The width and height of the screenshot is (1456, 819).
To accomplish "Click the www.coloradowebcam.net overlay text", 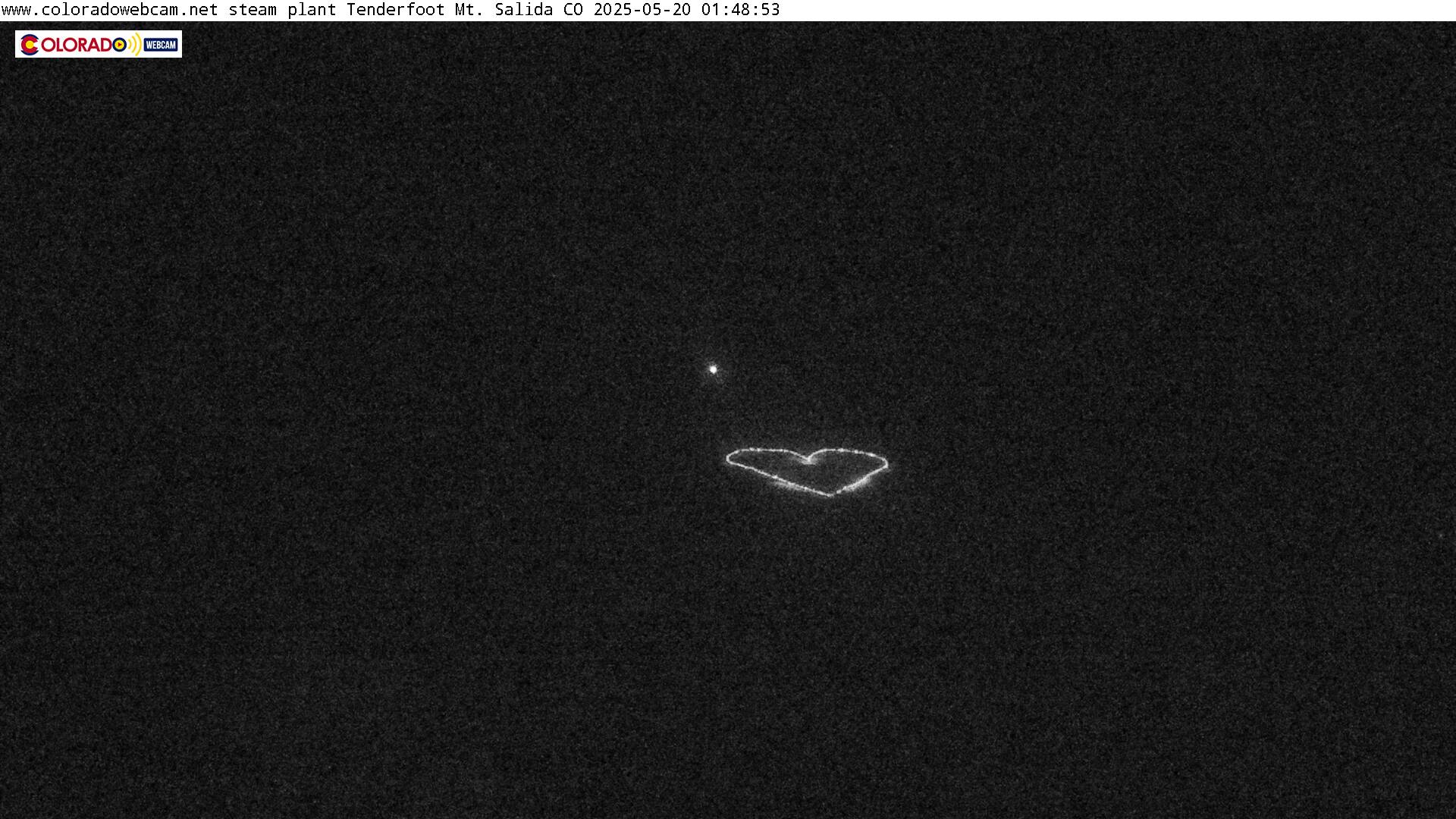I will [x=110, y=10].
